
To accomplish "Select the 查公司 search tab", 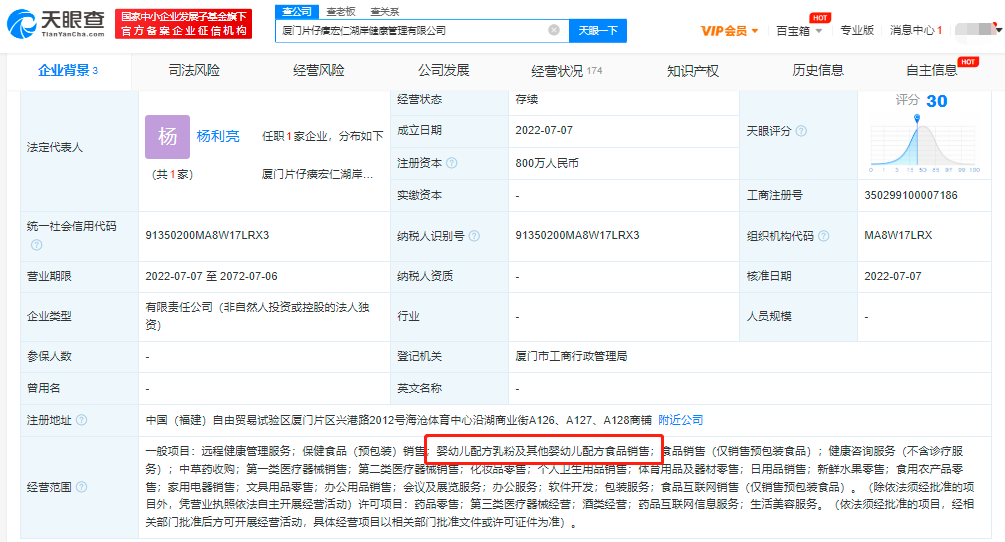I will (297, 12).
